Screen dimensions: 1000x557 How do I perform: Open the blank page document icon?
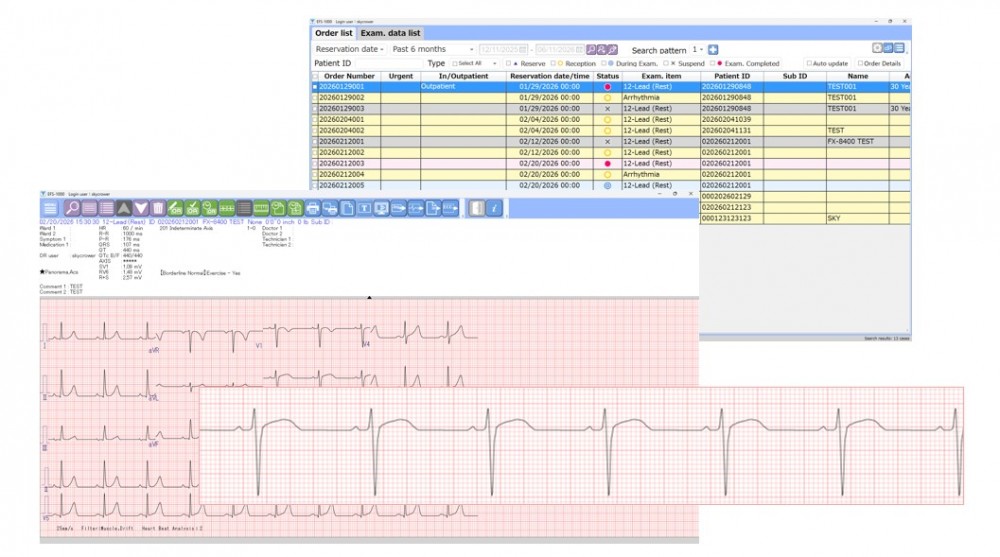click(x=347, y=208)
